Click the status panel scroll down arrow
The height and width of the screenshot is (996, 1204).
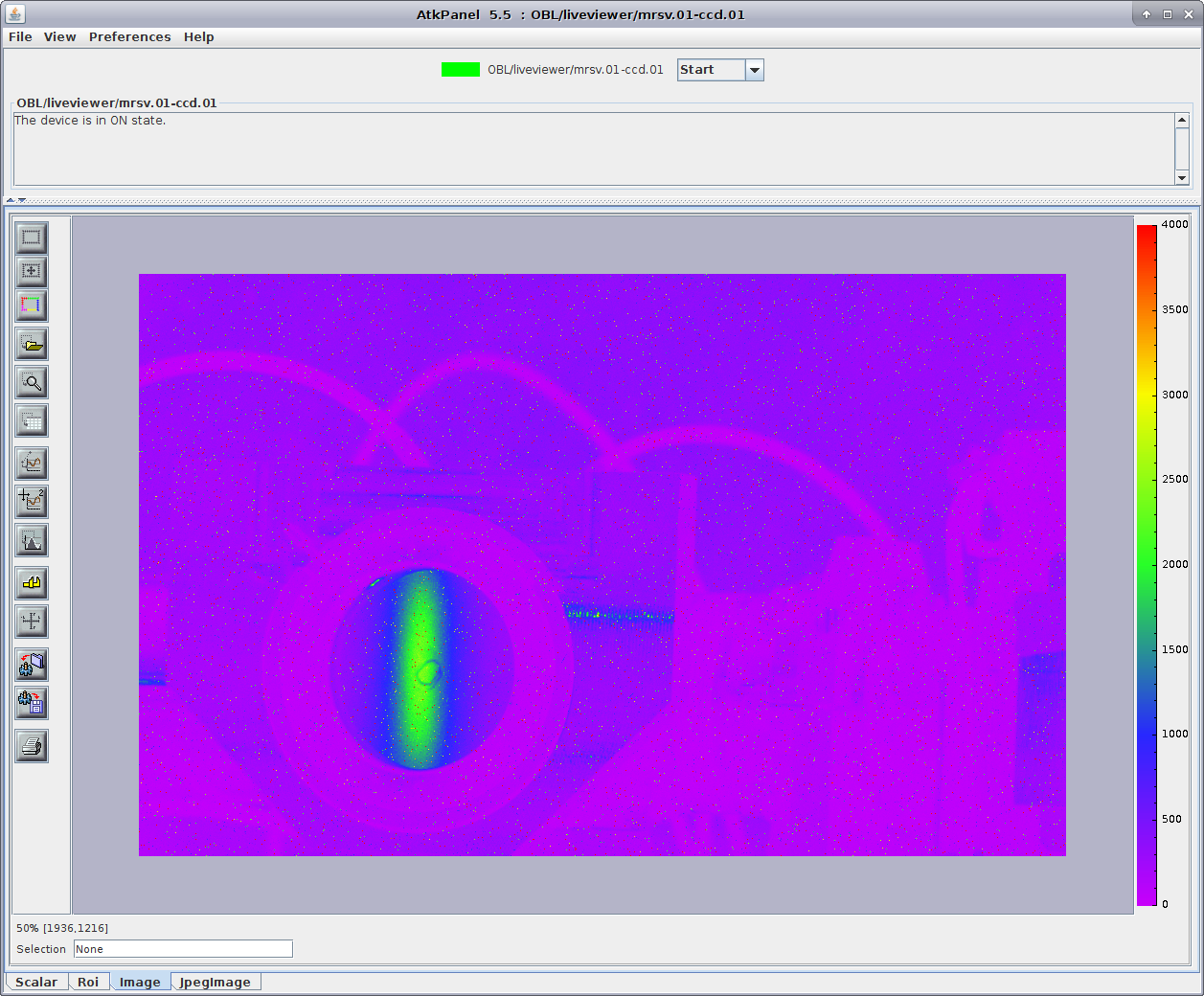[1181, 178]
